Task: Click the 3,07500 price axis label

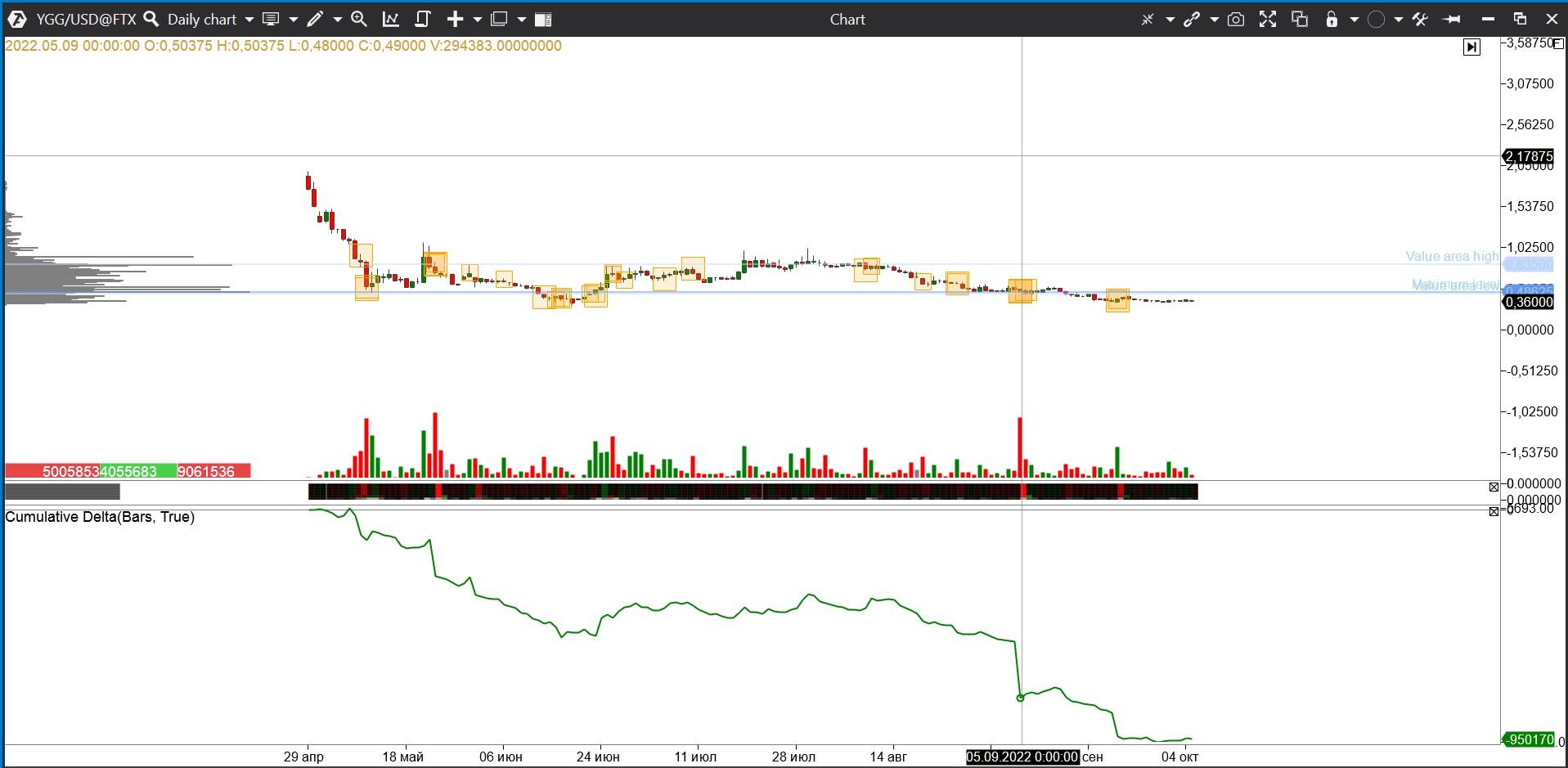Action: pos(1530,83)
